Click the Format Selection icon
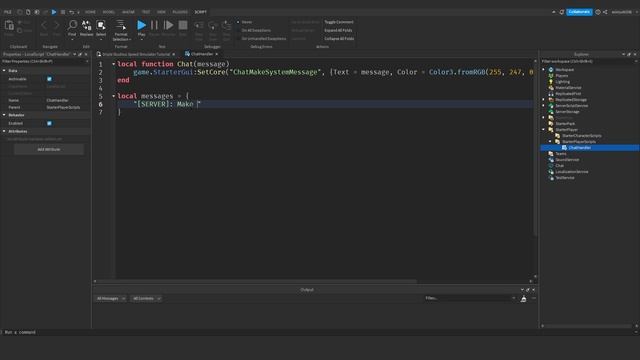 [x=121, y=25]
